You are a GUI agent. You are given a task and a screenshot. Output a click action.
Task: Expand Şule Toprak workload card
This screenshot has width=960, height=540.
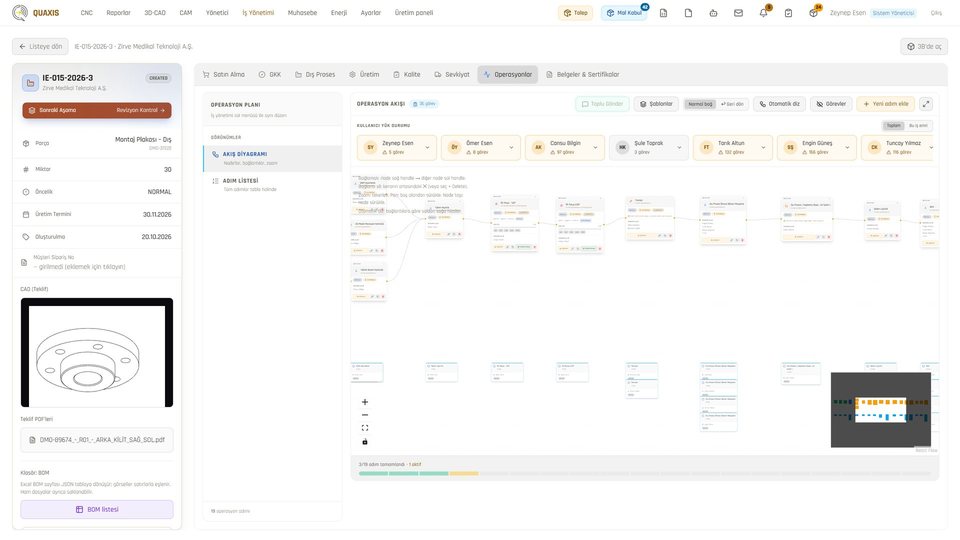679,148
